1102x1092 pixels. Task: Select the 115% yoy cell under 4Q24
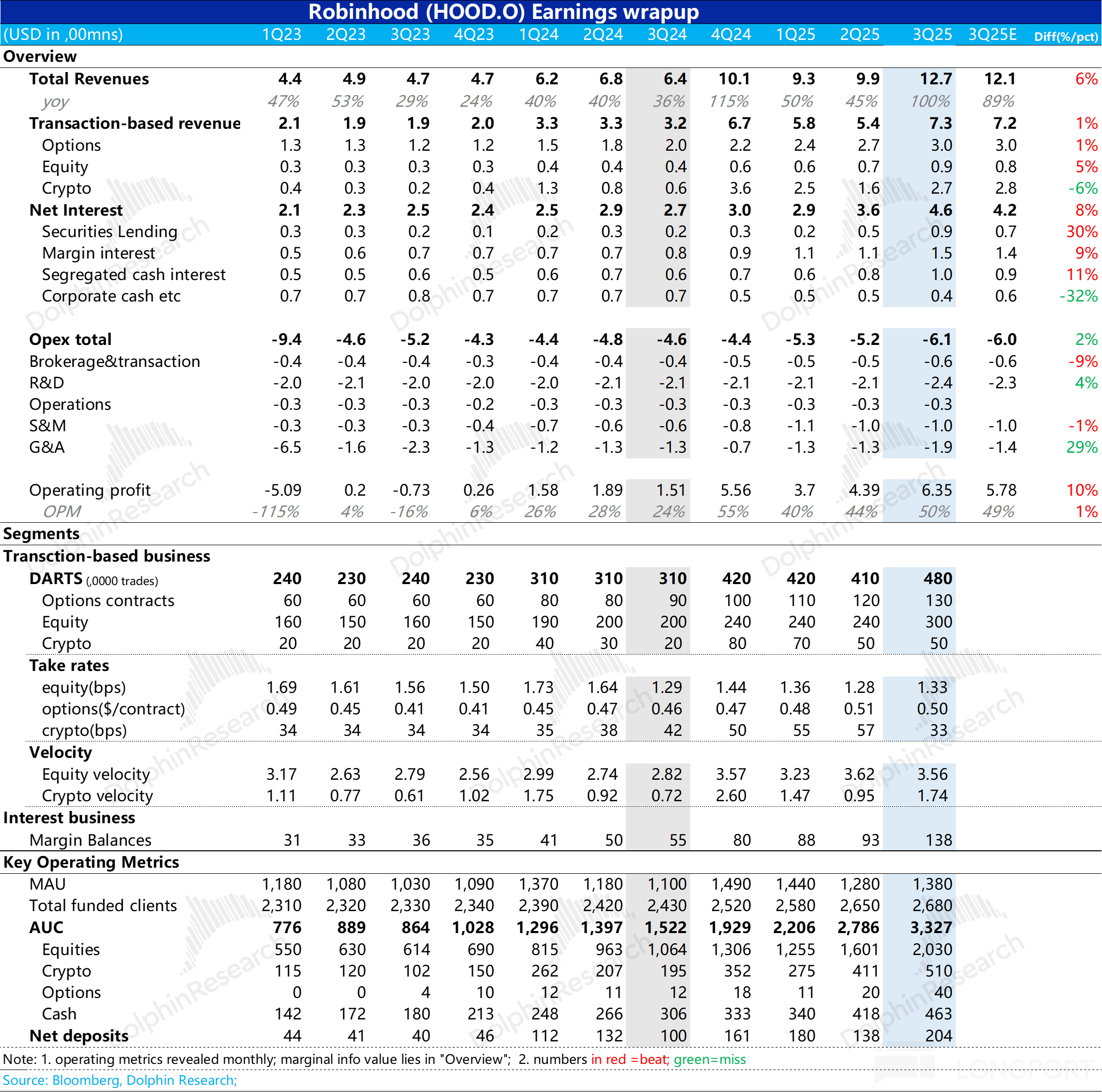729,102
